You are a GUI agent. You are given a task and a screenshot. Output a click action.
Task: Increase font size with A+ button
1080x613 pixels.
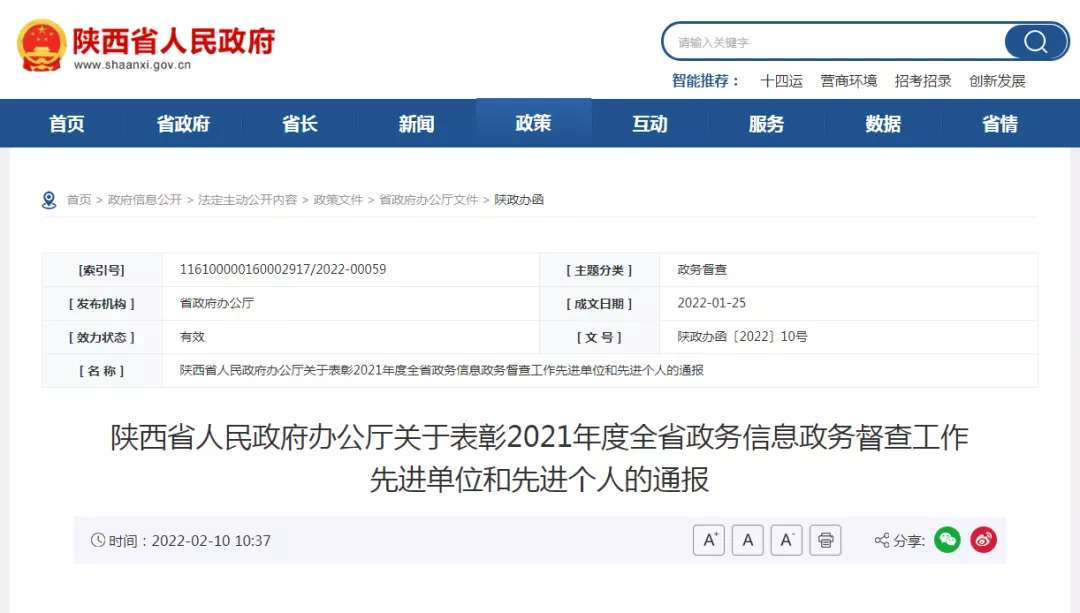coord(709,540)
